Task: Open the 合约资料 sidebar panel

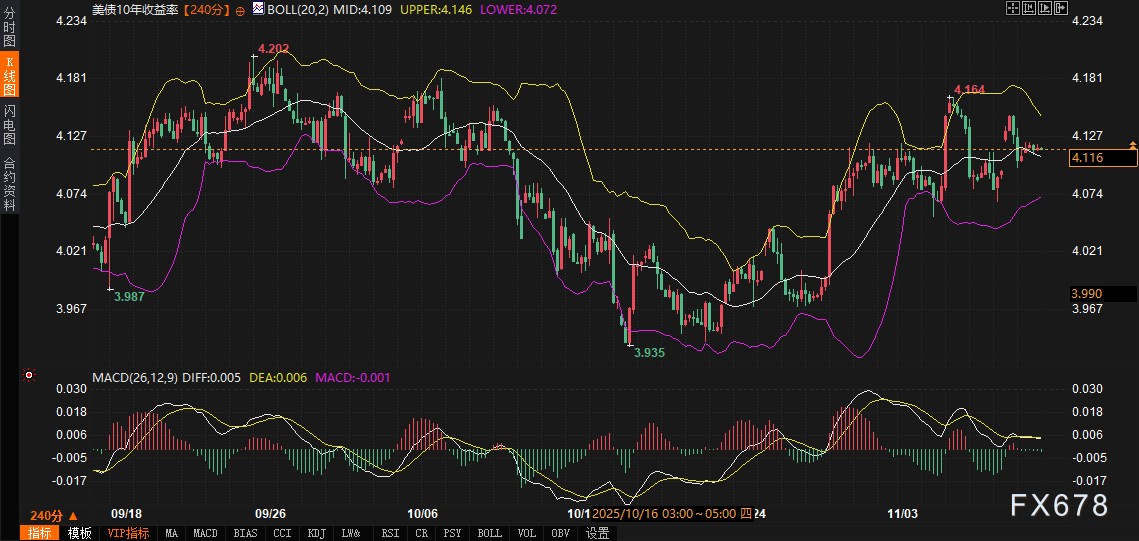Action: click(9, 183)
